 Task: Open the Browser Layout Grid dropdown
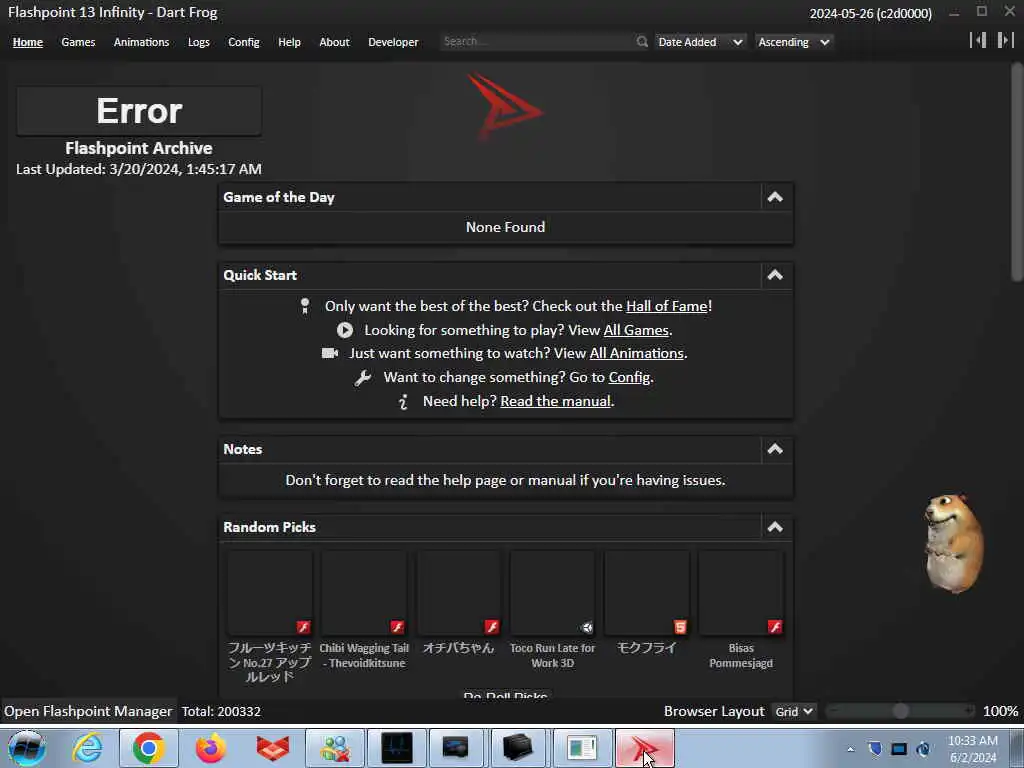pos(793,711)
